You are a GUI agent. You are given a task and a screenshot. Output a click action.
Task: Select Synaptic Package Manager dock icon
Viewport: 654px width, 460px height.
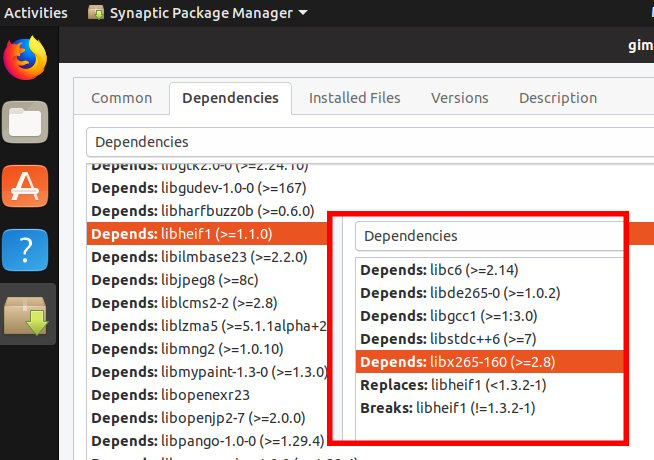point(26,315)
